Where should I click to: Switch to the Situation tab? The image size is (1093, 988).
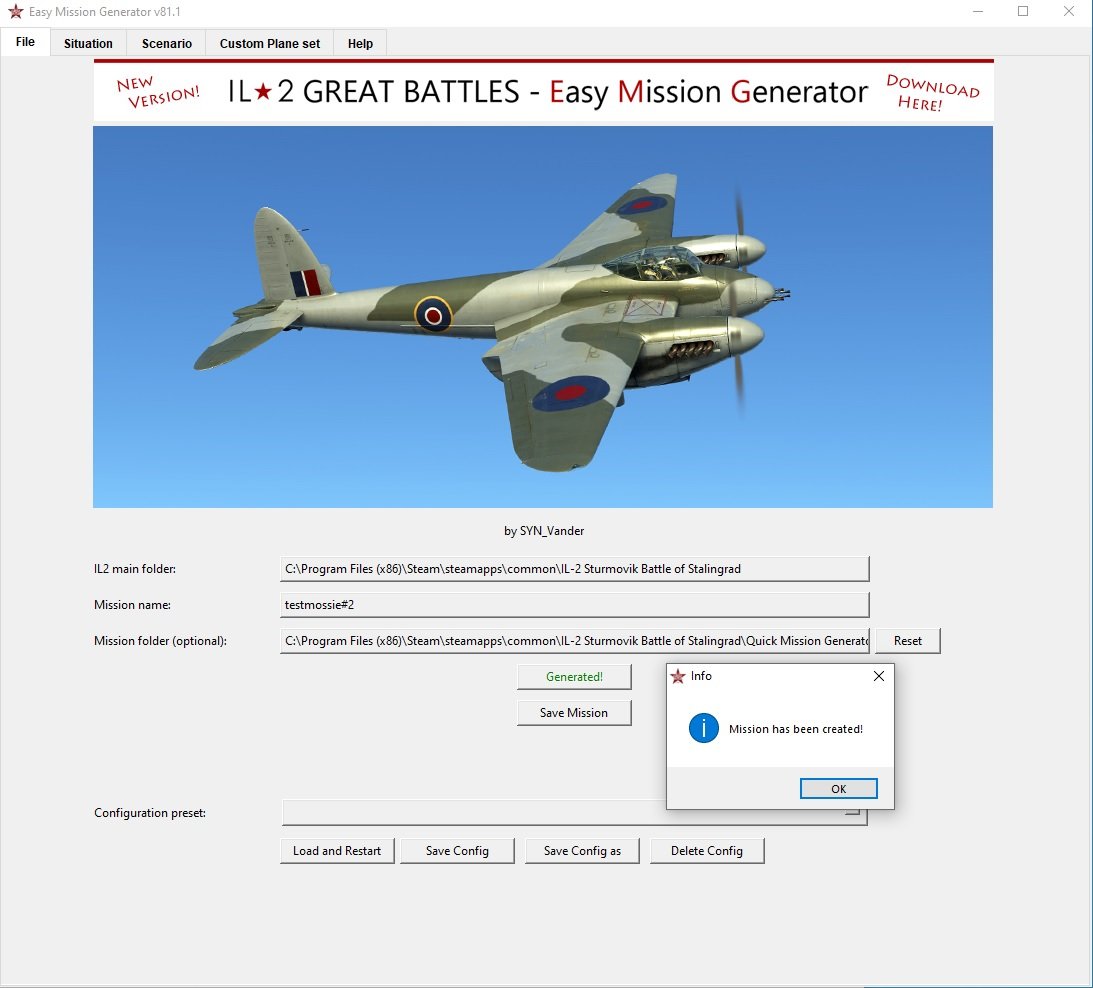(88, 43)
